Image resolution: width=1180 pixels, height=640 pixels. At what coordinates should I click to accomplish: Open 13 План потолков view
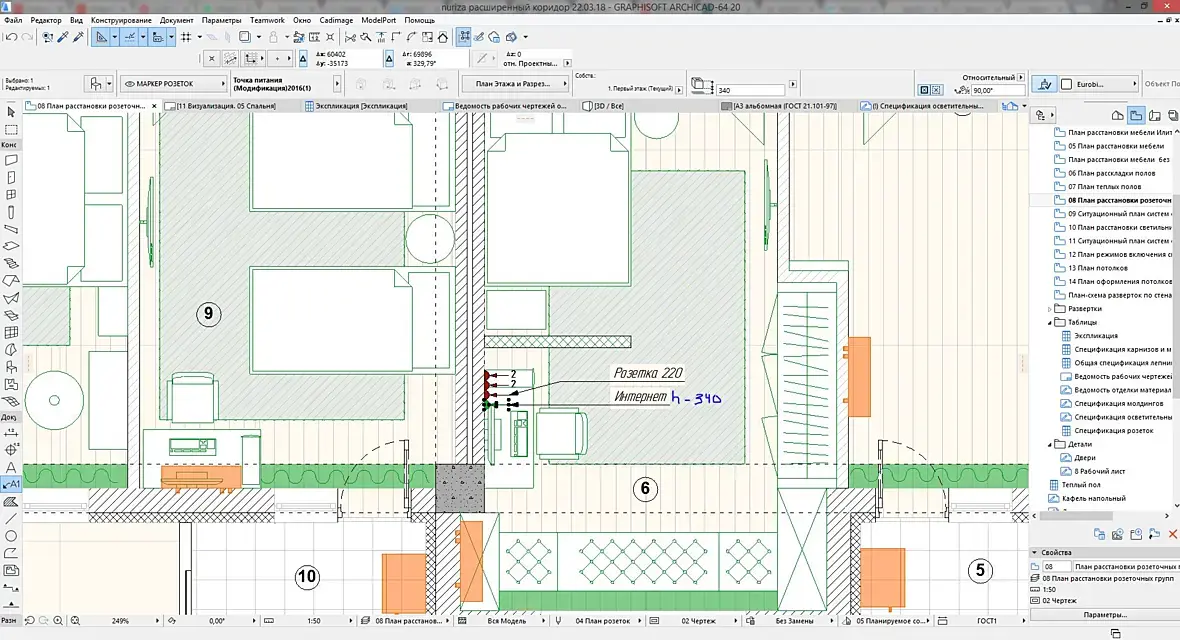[1097, 268]
